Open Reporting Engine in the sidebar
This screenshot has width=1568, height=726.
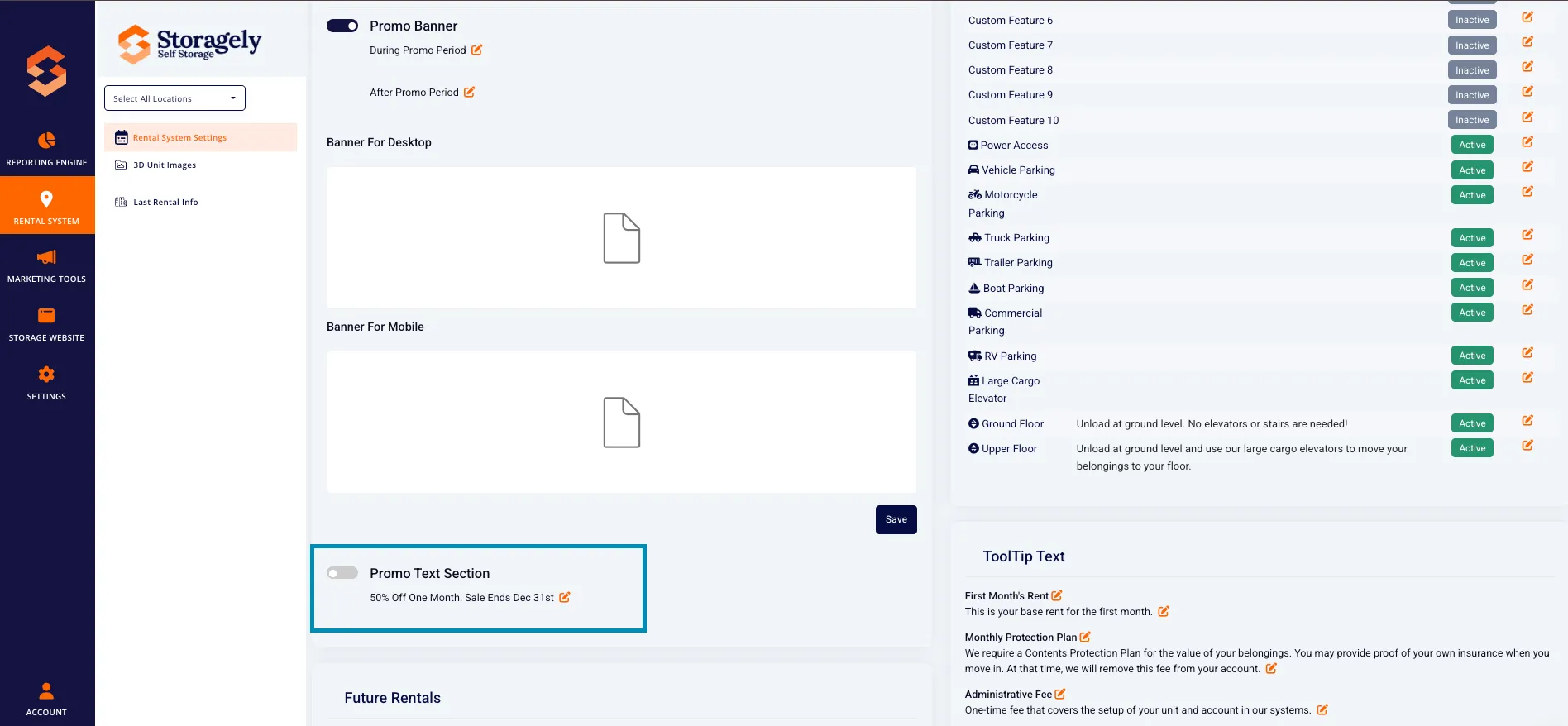click(x=47, y=149)
